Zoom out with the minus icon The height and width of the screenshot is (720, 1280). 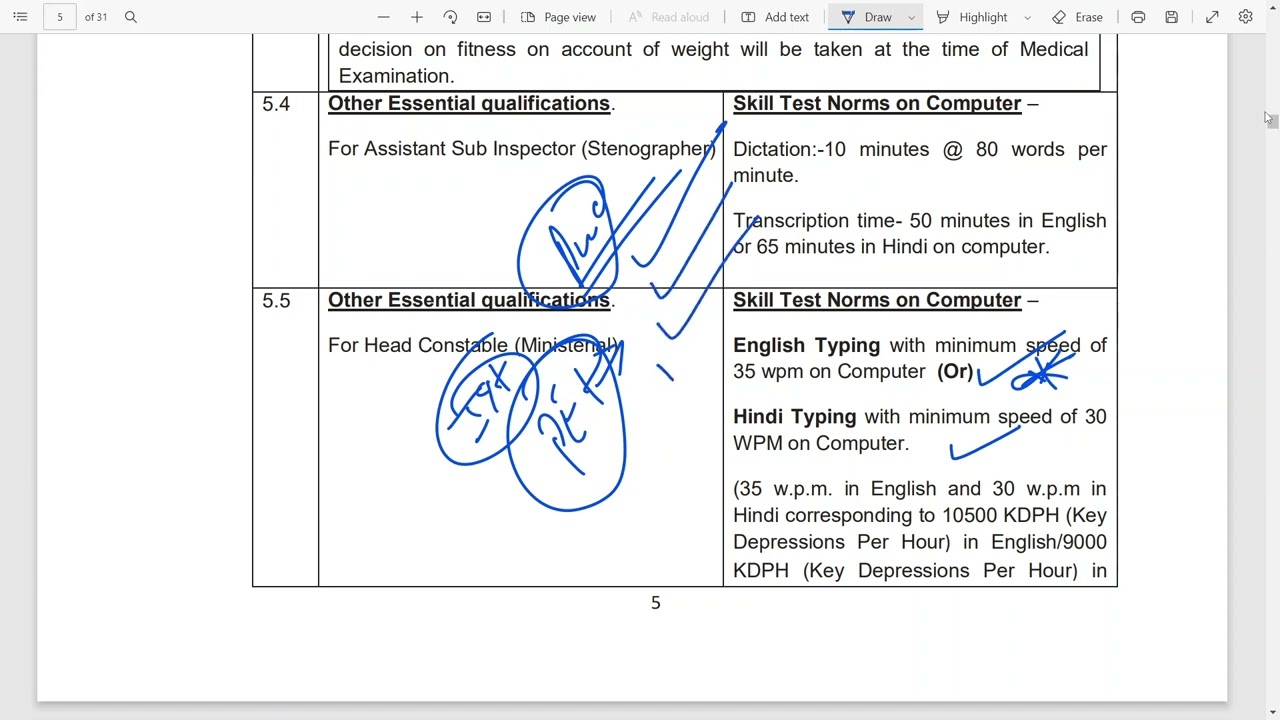pos(383,17)
